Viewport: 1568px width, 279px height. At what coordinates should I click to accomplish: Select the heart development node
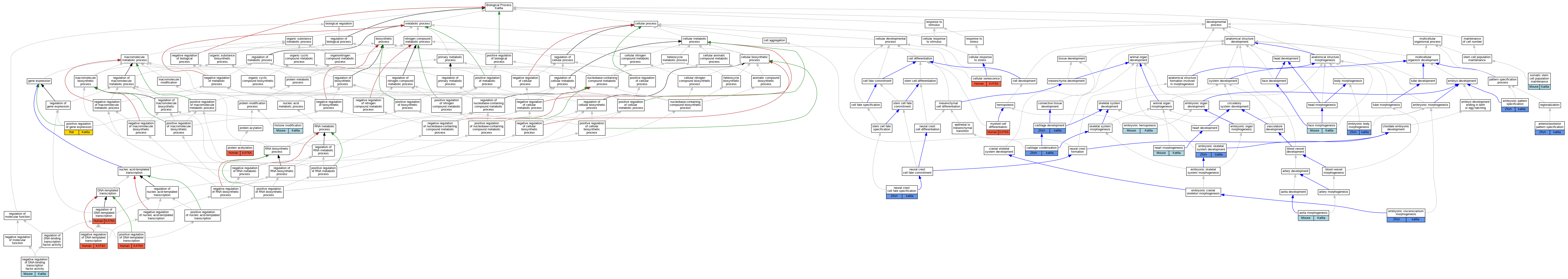pyautogui.click(x=1205, y=128)
